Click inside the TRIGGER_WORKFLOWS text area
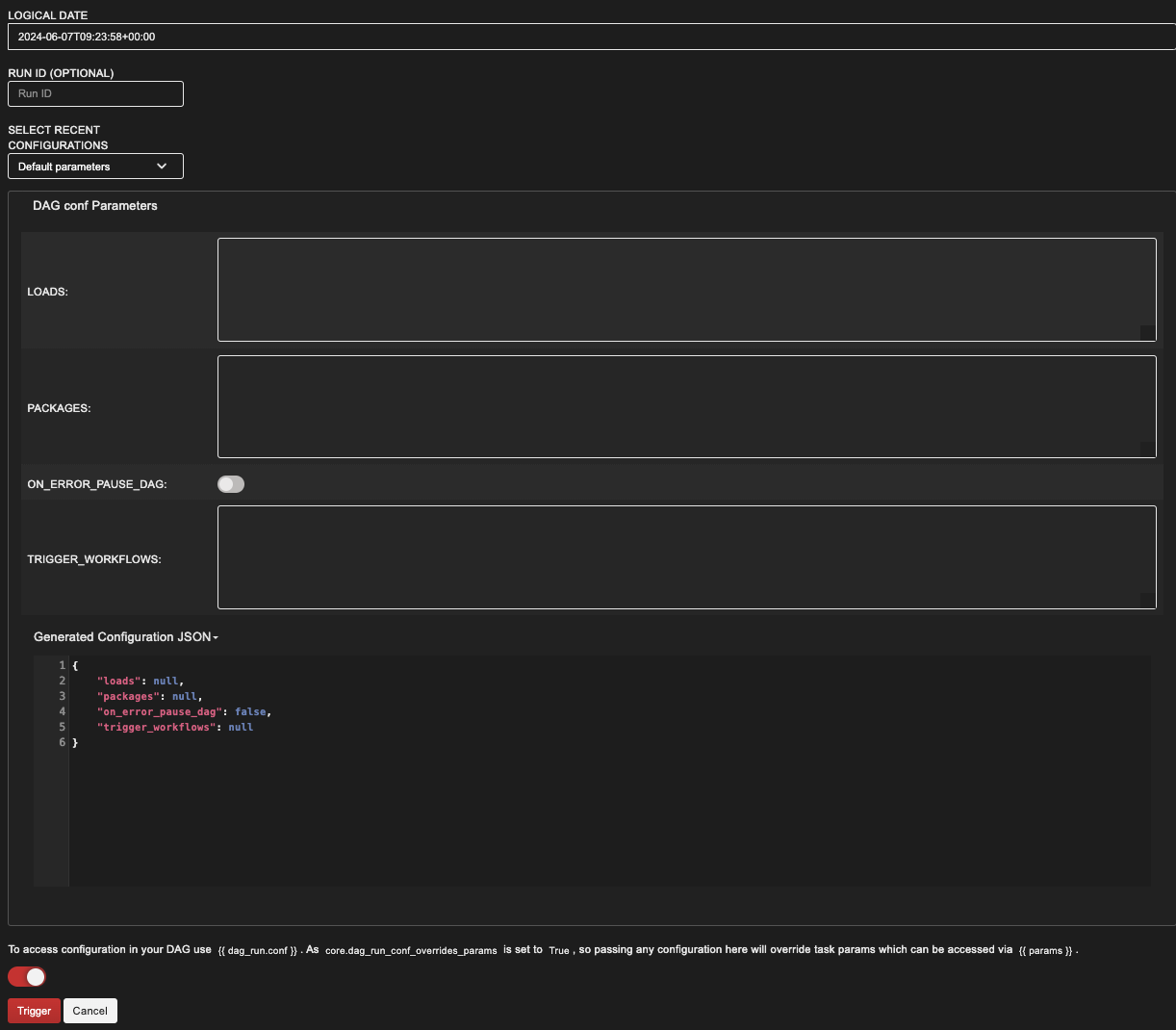 point(686,556)
